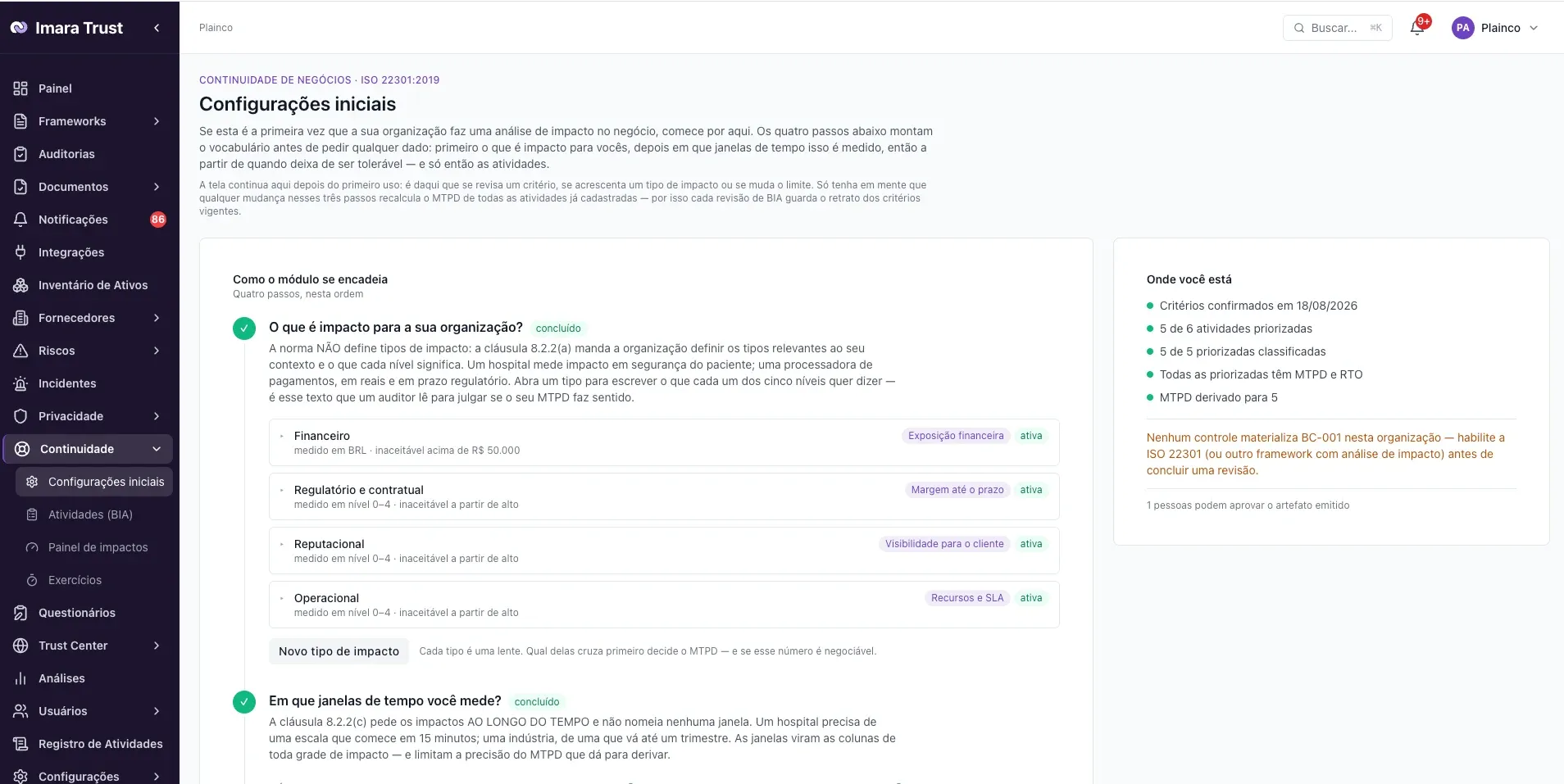
Task: Collapse the sidebar with the arrow icon
Action: pos(157,28)
